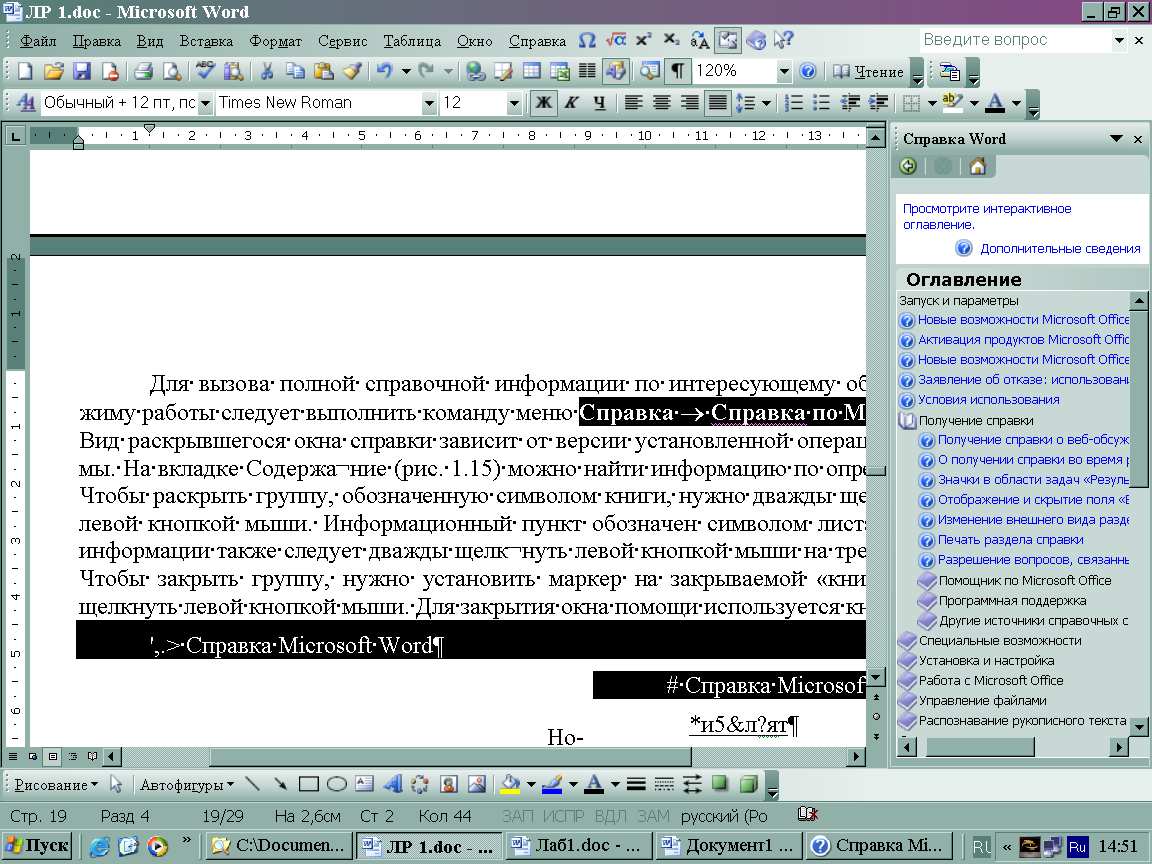Open the Правка menu
The image size is (1152, 864).
coord(96,41)
